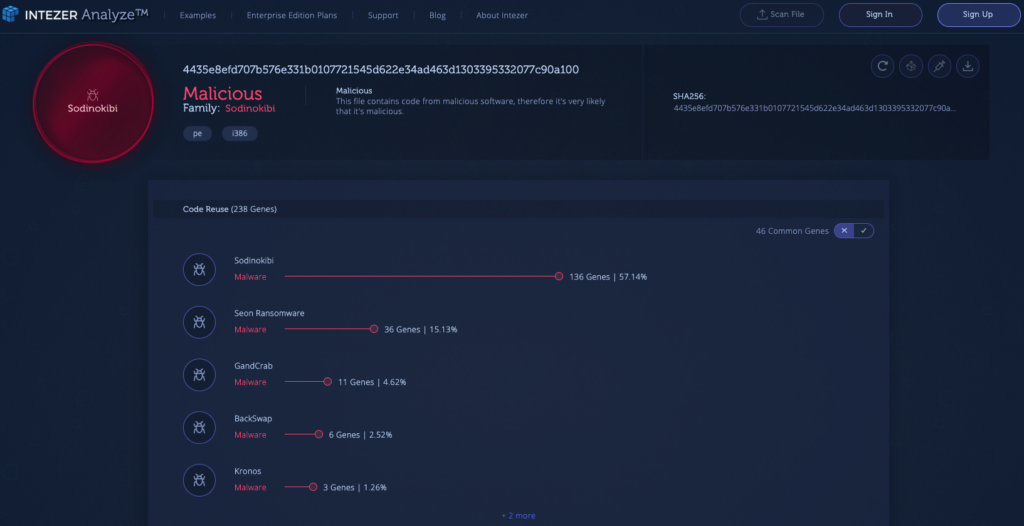The width and height of the screenshot is (1024, 526).
Task: Click the red Sodinokibi family name link
Action: [250, 108]
